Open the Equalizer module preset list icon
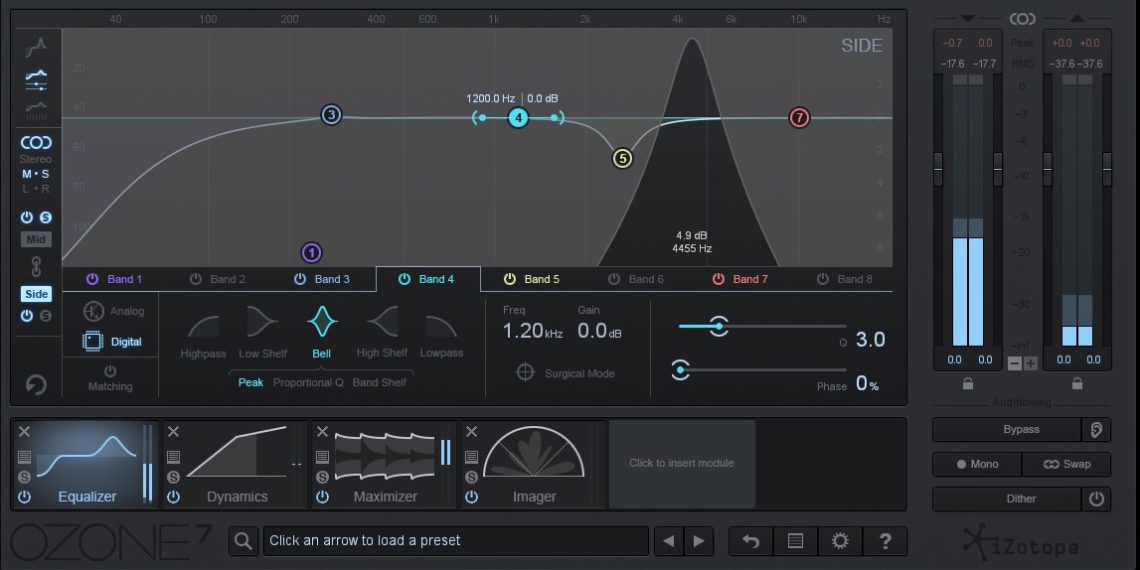This screenshot has width=1140, height=570. coord(24,457)
